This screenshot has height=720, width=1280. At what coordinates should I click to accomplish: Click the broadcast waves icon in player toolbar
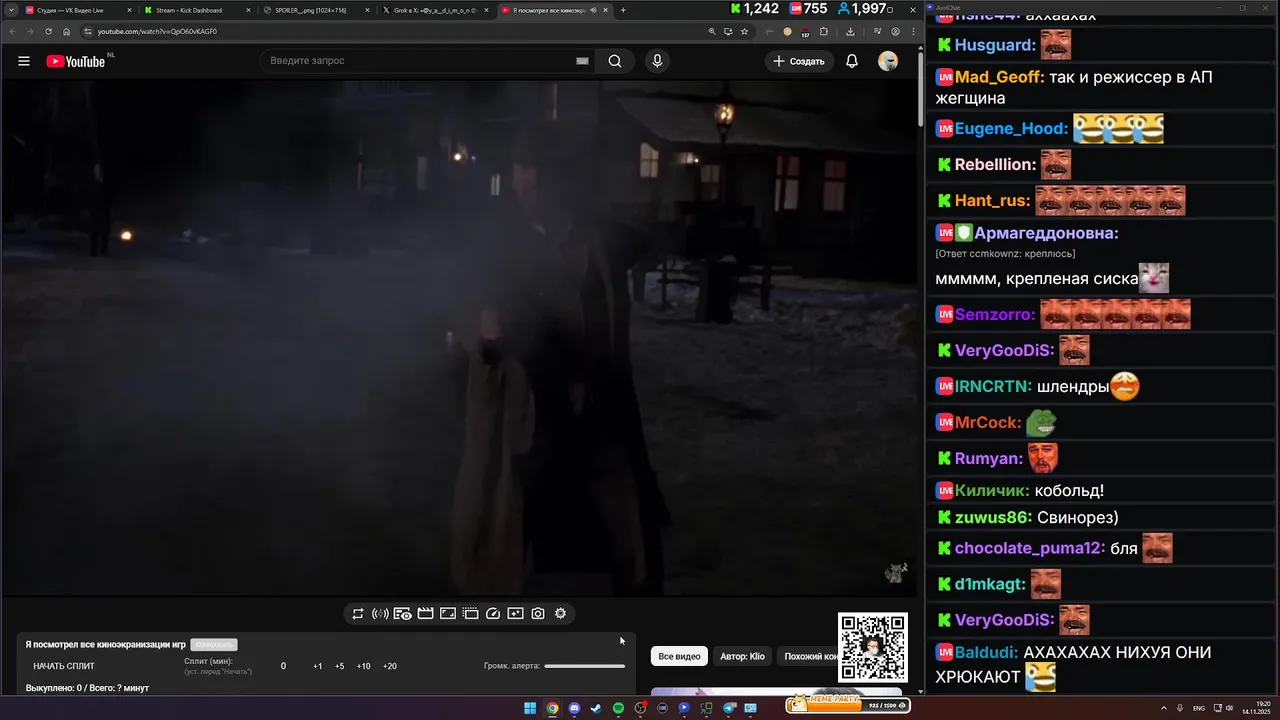(x=380, y=614)
